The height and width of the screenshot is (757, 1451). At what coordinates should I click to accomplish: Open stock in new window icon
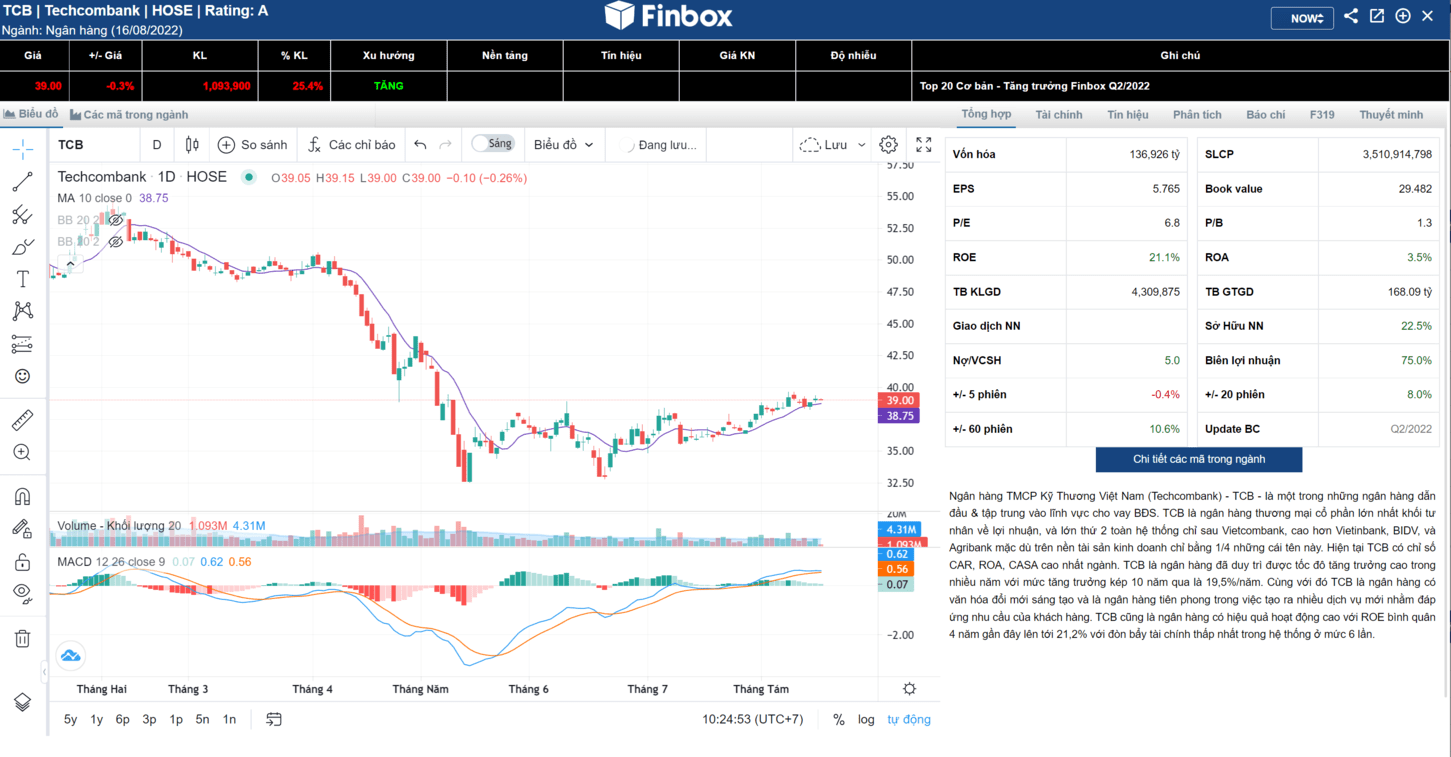[1377, 16]
